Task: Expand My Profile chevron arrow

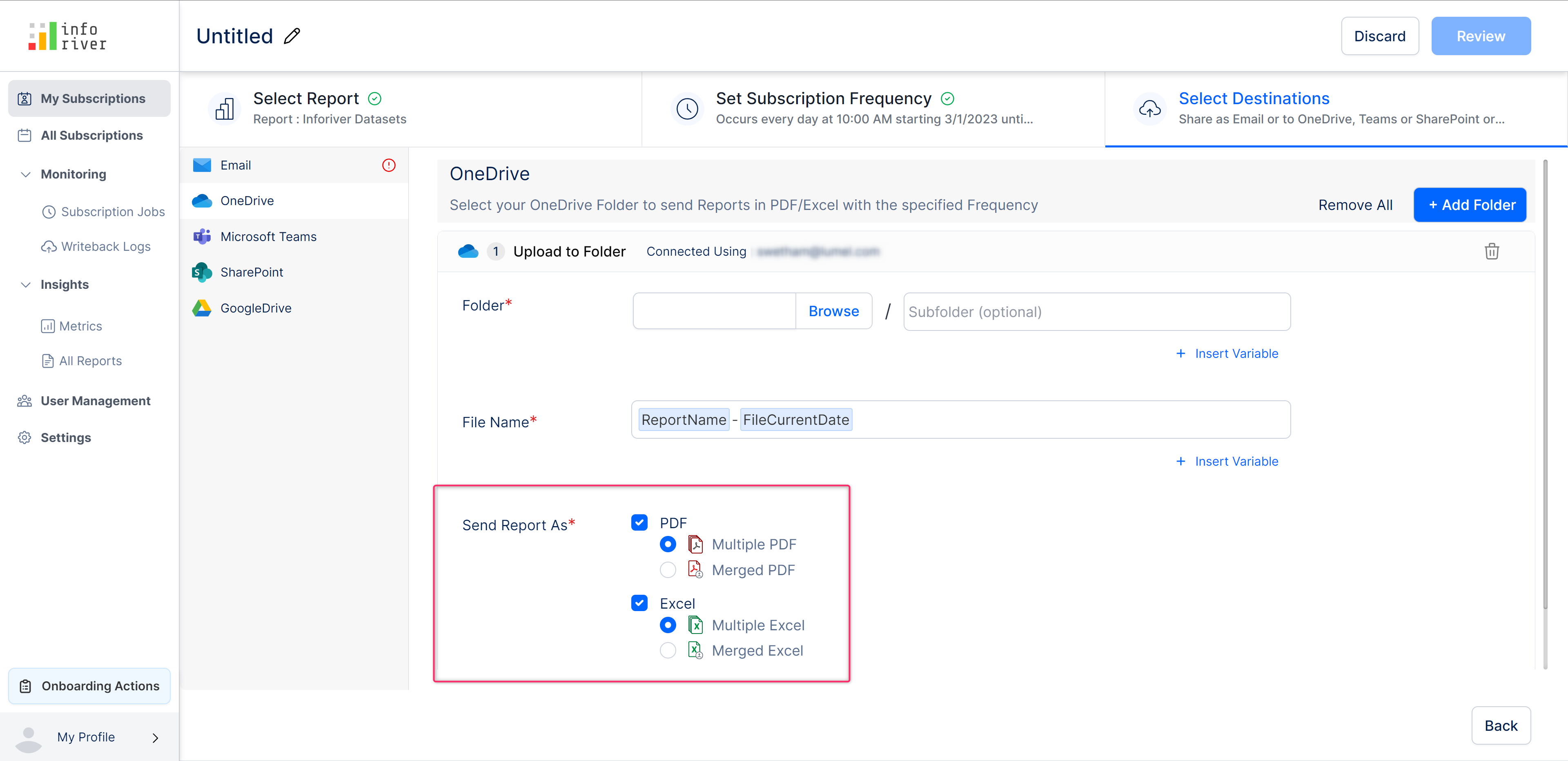Action: [x=155, y=737]
